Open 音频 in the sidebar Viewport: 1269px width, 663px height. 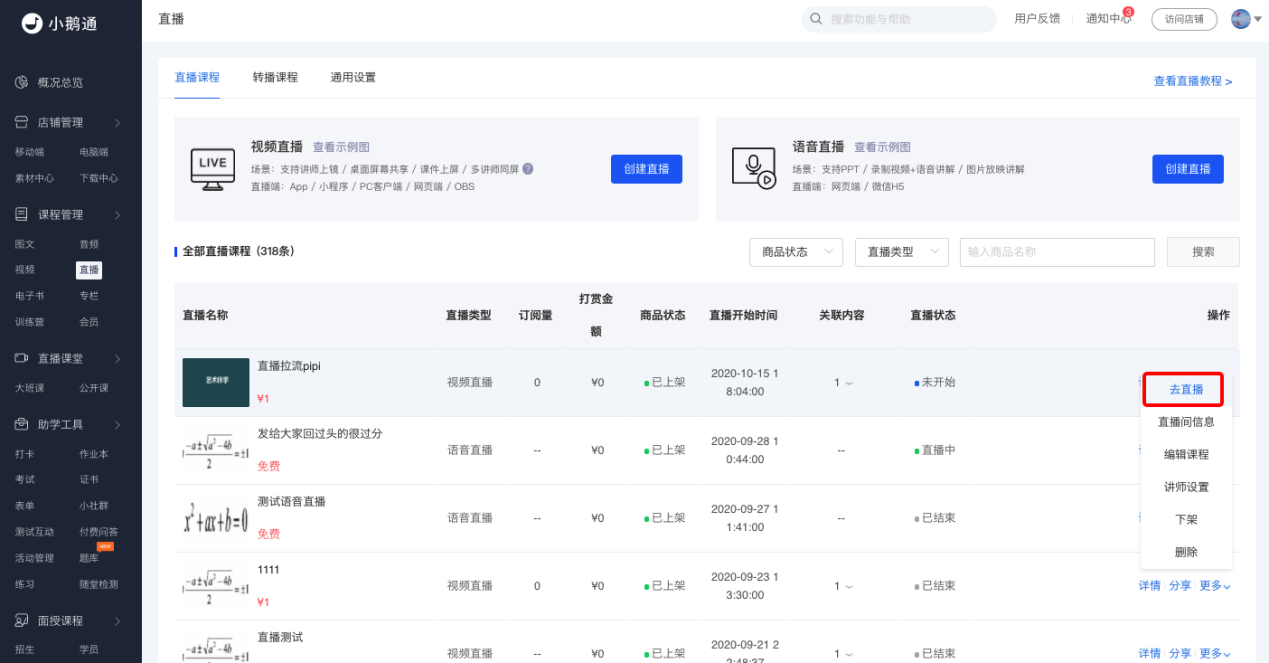coord(89,244)
